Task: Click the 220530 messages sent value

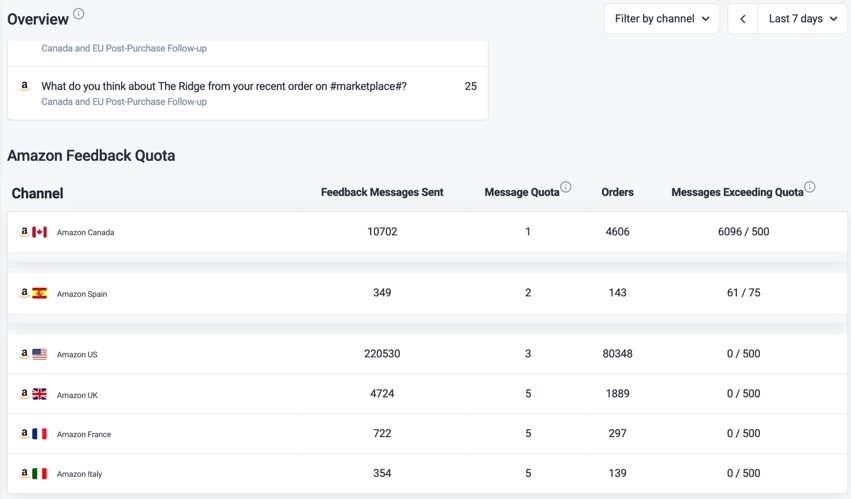Action: 382,353
